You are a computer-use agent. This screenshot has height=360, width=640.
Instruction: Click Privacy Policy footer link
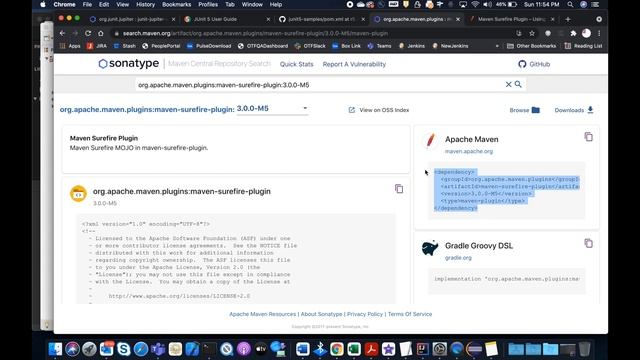[x=365, y=314]
